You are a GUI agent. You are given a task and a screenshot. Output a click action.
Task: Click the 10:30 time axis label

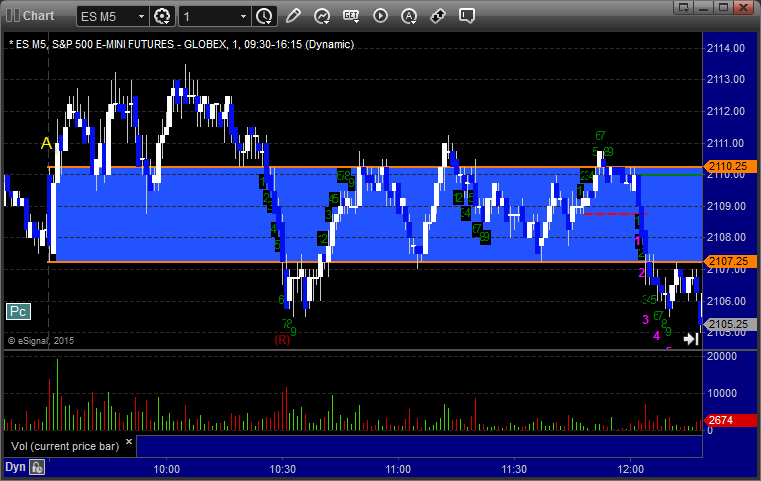(x=282, y=469)
